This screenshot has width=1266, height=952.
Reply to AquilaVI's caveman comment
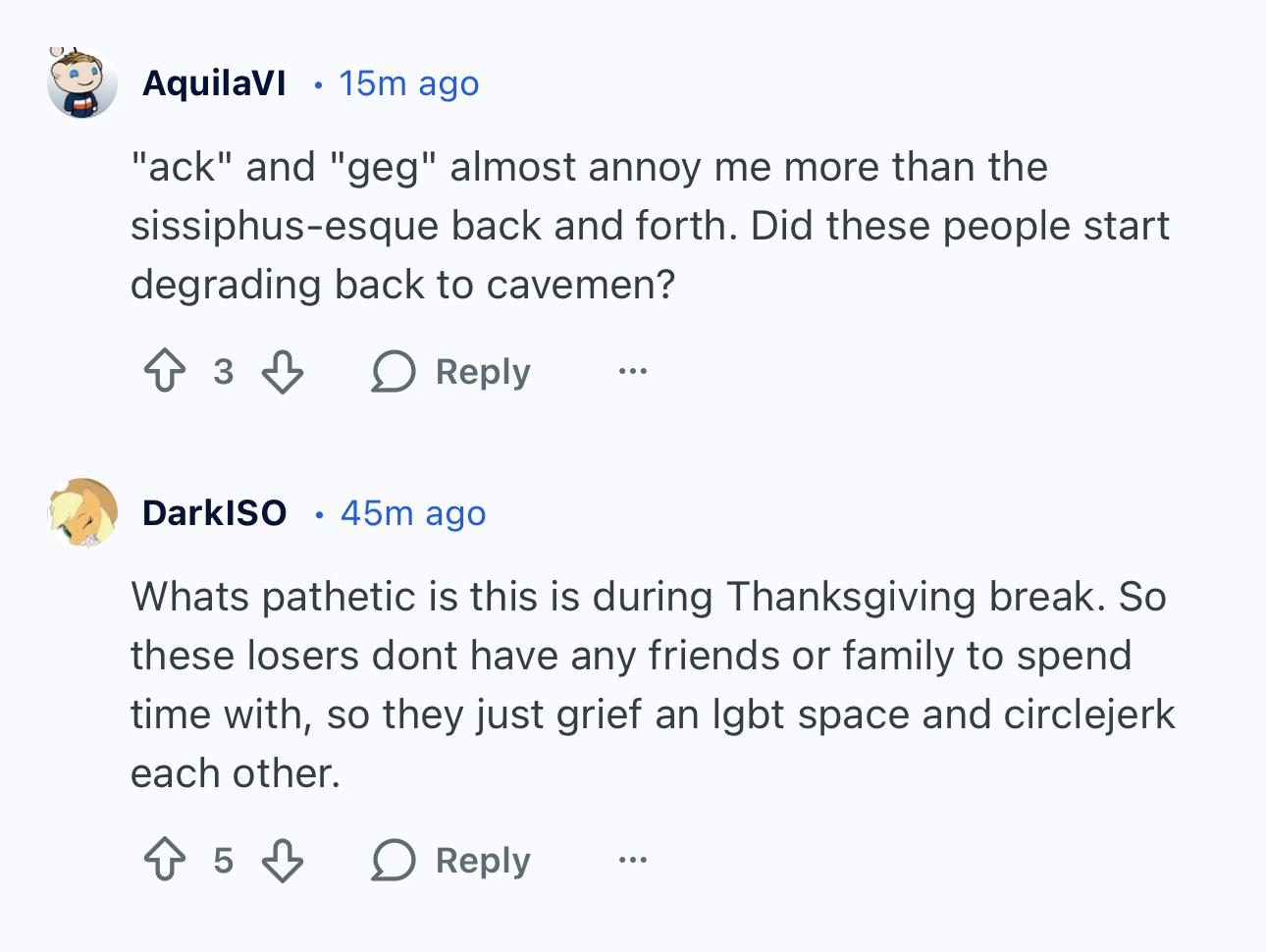click(x=482, y=372)
